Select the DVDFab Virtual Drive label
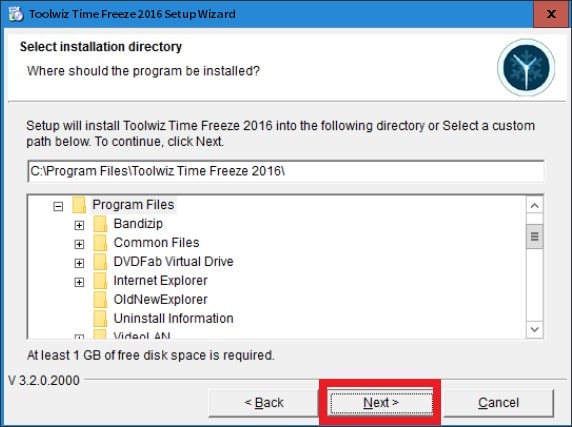572x427 pixels. tap(173, 261)
